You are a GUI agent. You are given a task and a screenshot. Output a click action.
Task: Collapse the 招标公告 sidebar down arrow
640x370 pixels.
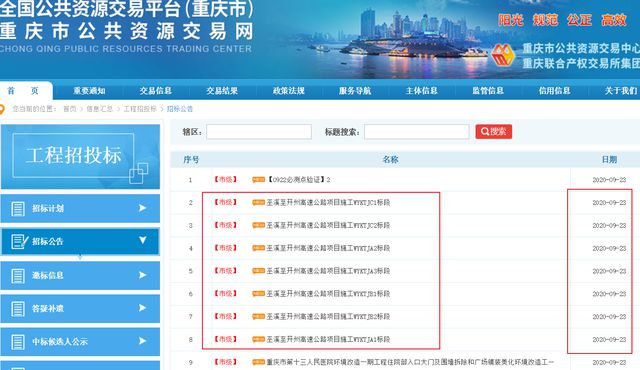coord(142,240)
